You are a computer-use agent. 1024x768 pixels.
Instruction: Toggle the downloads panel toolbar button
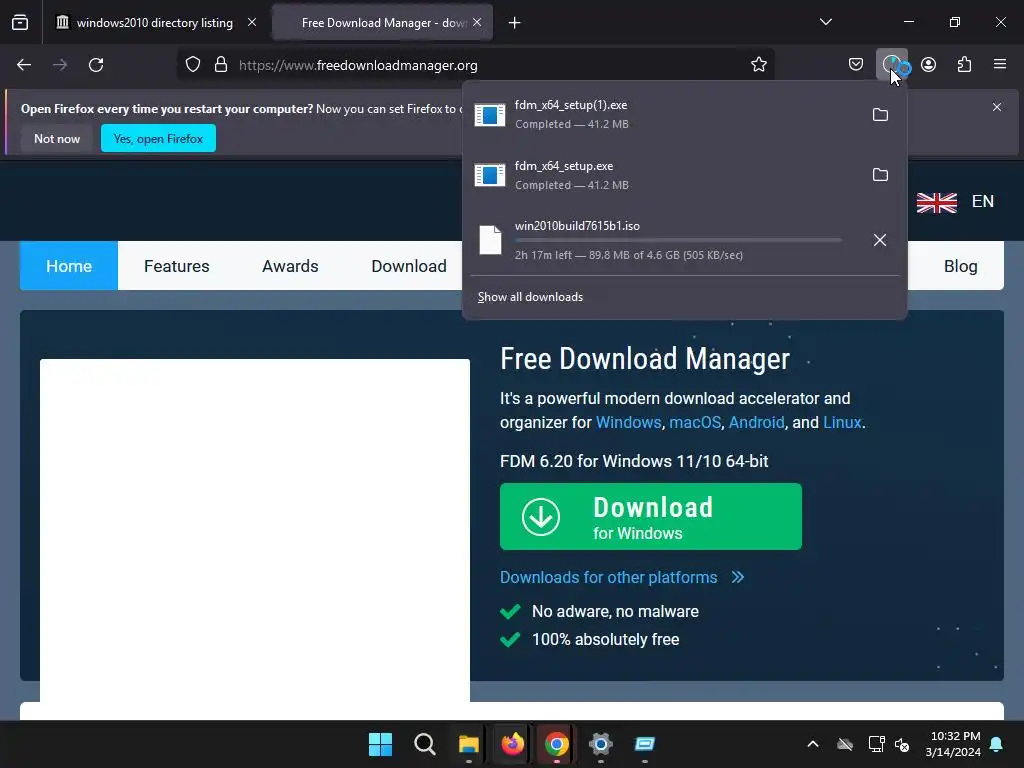892,65
